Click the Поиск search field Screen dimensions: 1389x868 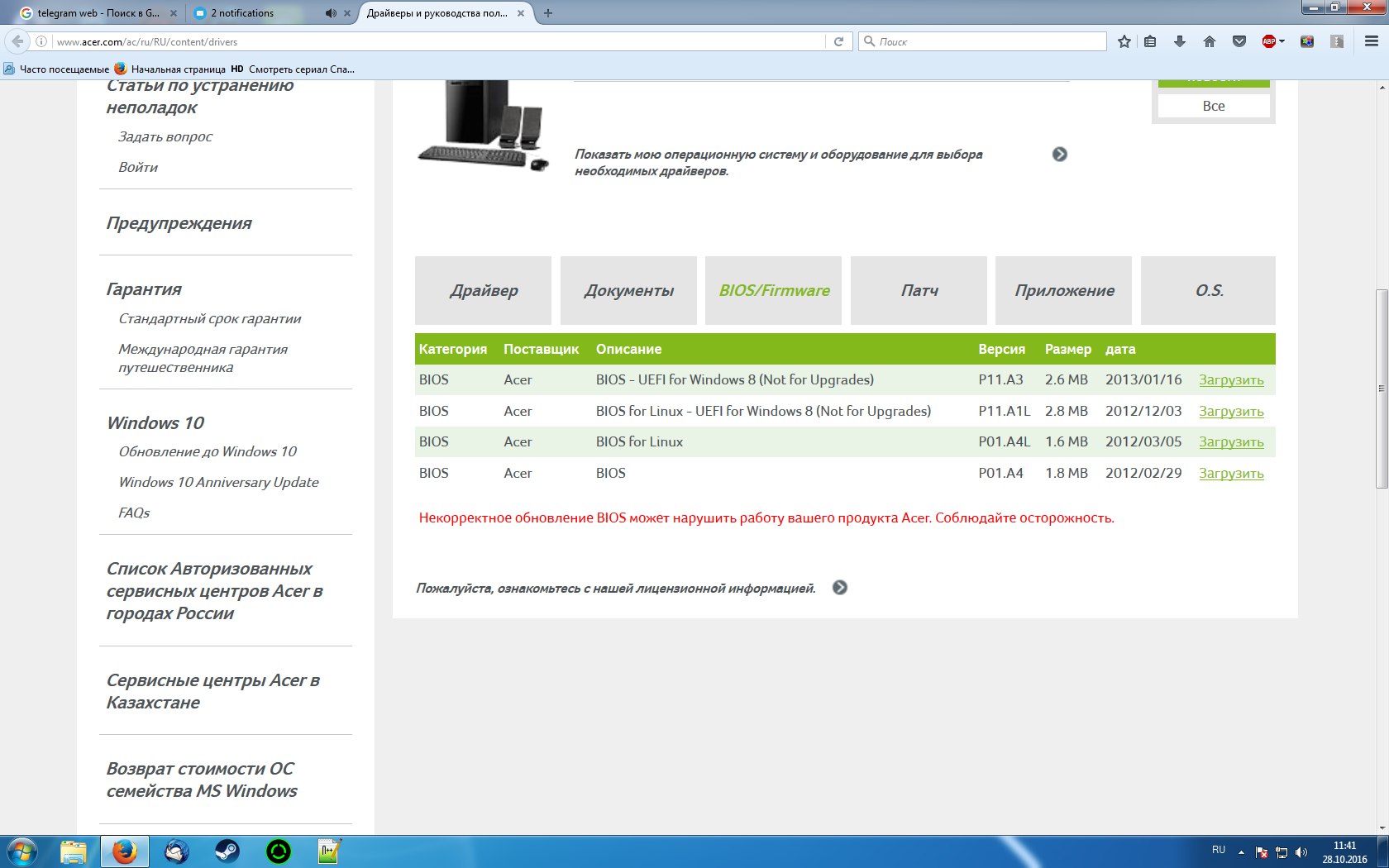[x=982, y=41]
